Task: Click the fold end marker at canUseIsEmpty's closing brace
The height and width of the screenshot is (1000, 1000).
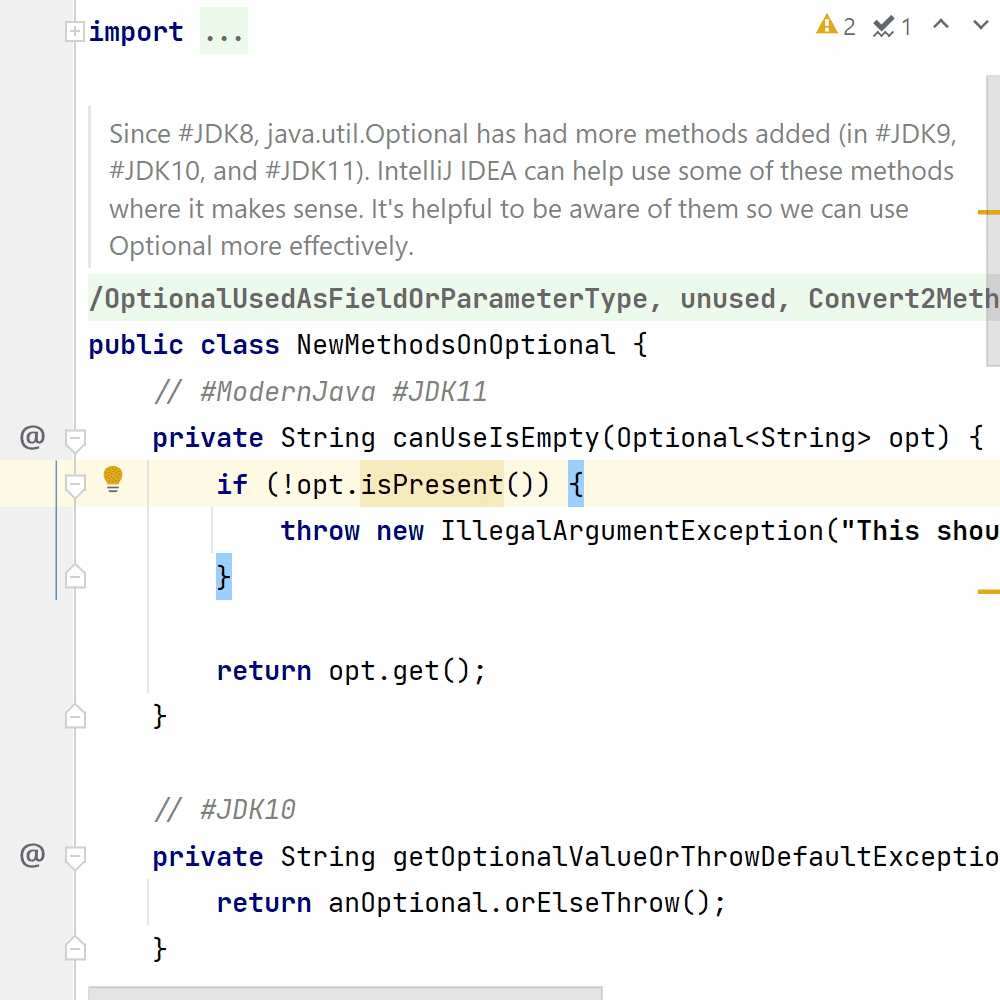Action: tap(75, 717)
